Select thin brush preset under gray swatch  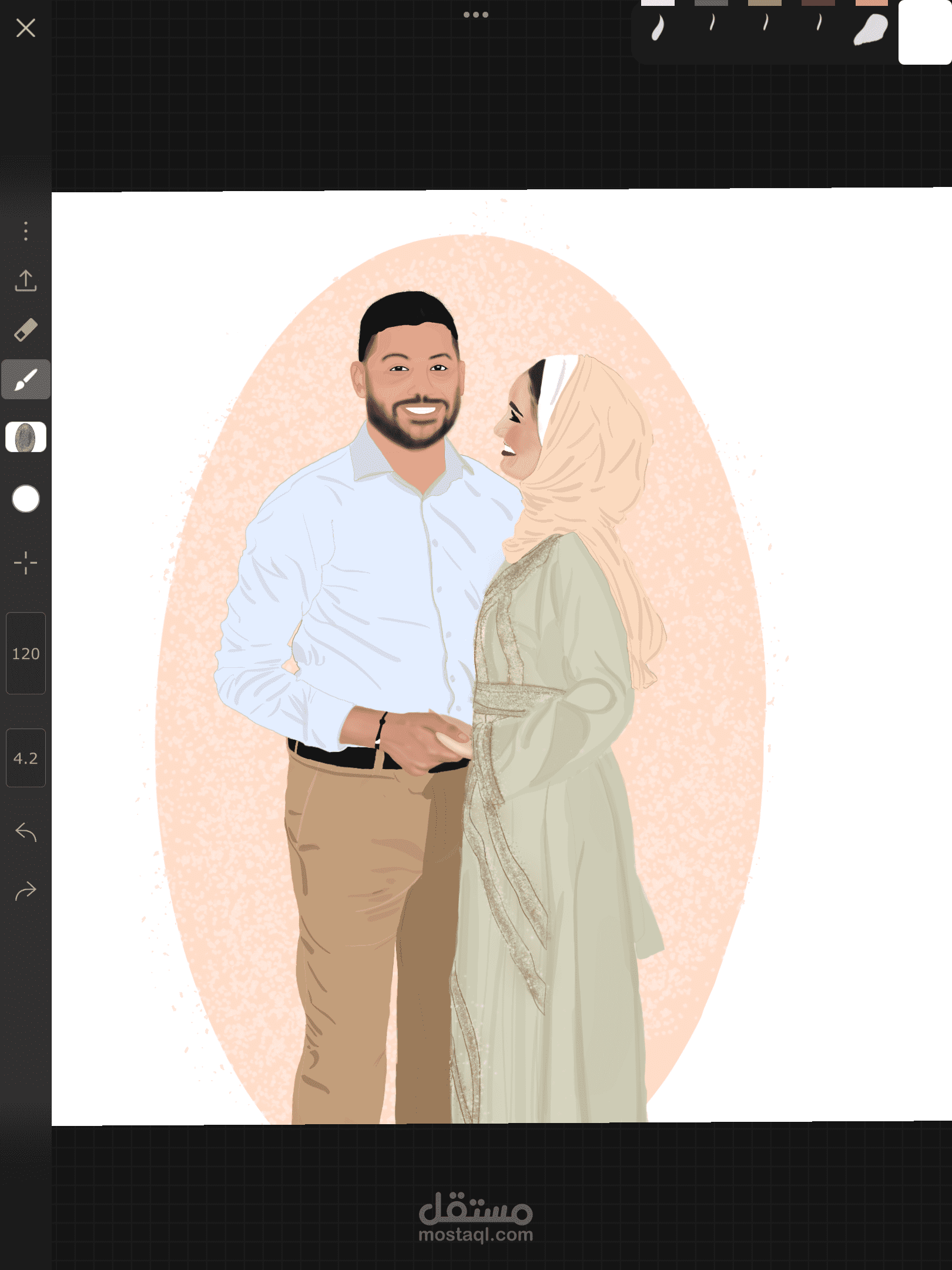click(x=712, y=23)
